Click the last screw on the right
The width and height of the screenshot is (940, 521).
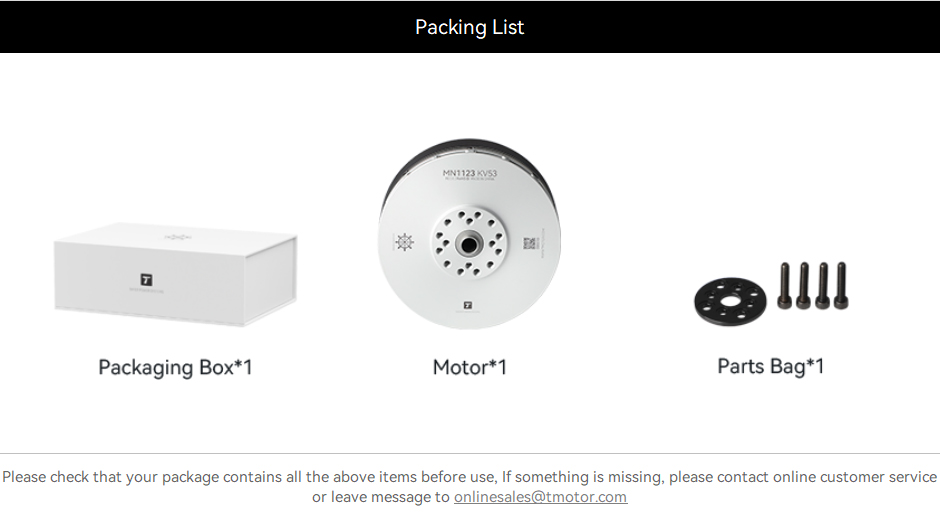click(841, 285)
